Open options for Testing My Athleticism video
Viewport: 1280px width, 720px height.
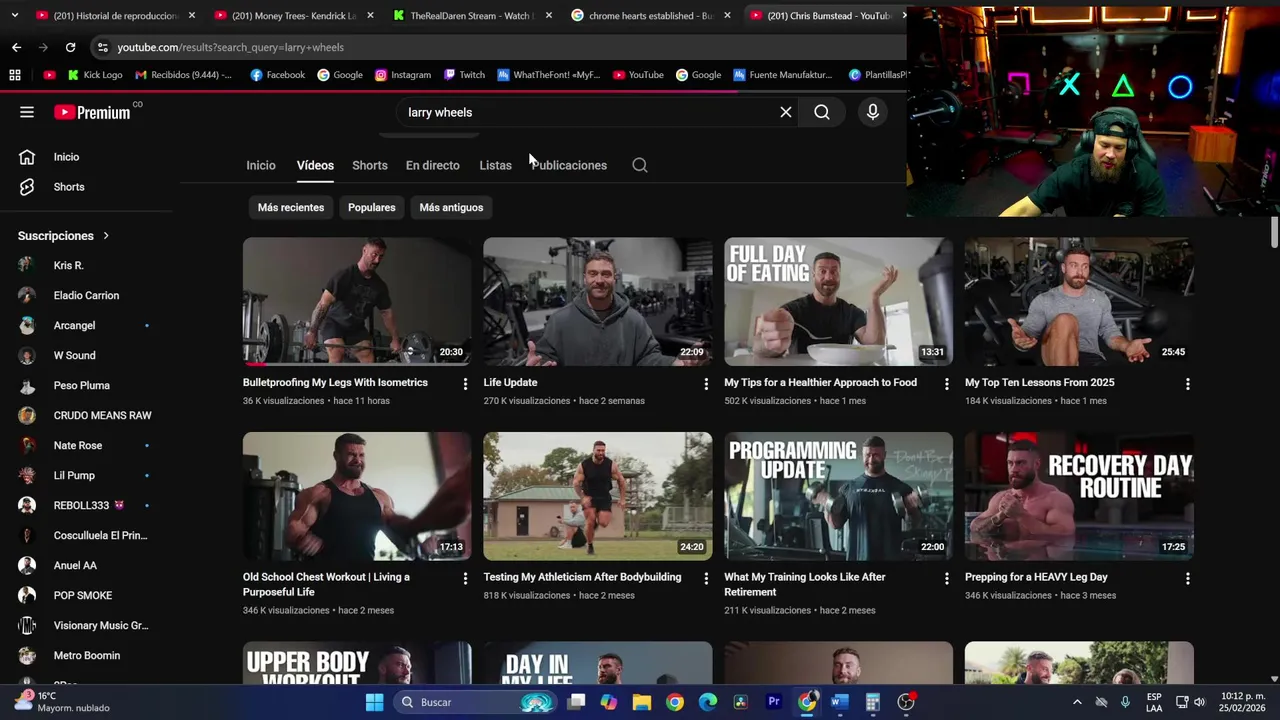706,578
